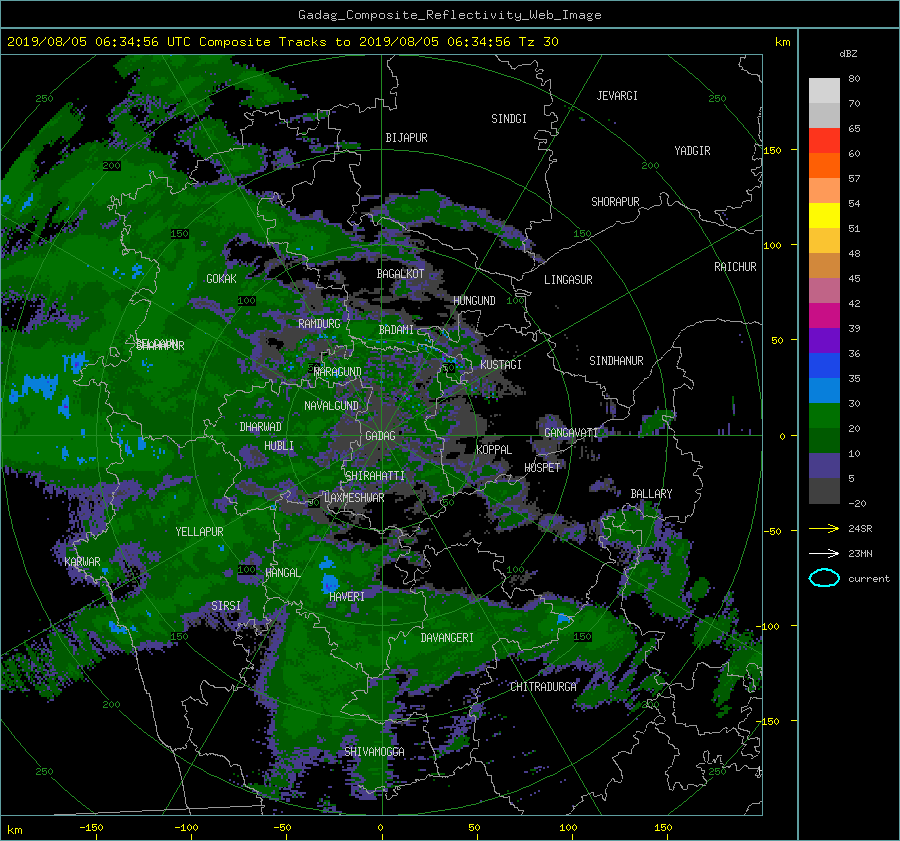Click the YADGIR city label

692,151
